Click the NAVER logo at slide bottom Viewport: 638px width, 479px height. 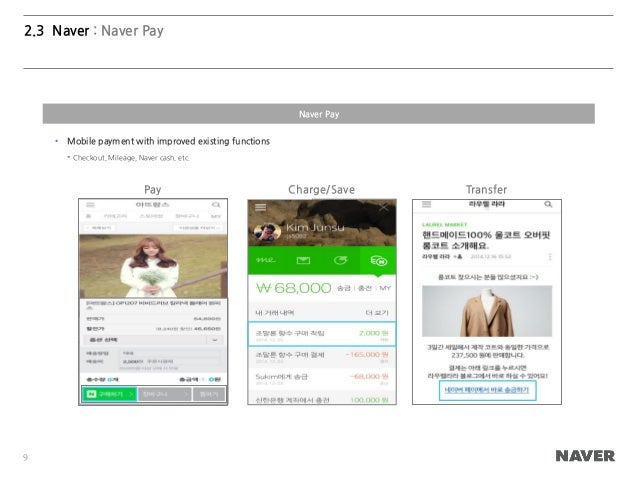tap(585, 456)
